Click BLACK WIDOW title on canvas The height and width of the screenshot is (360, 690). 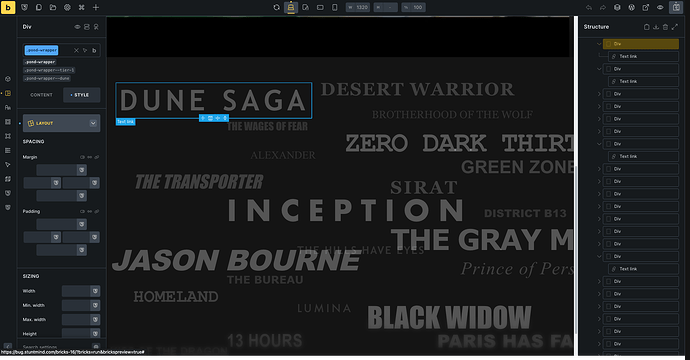(449, 317)
